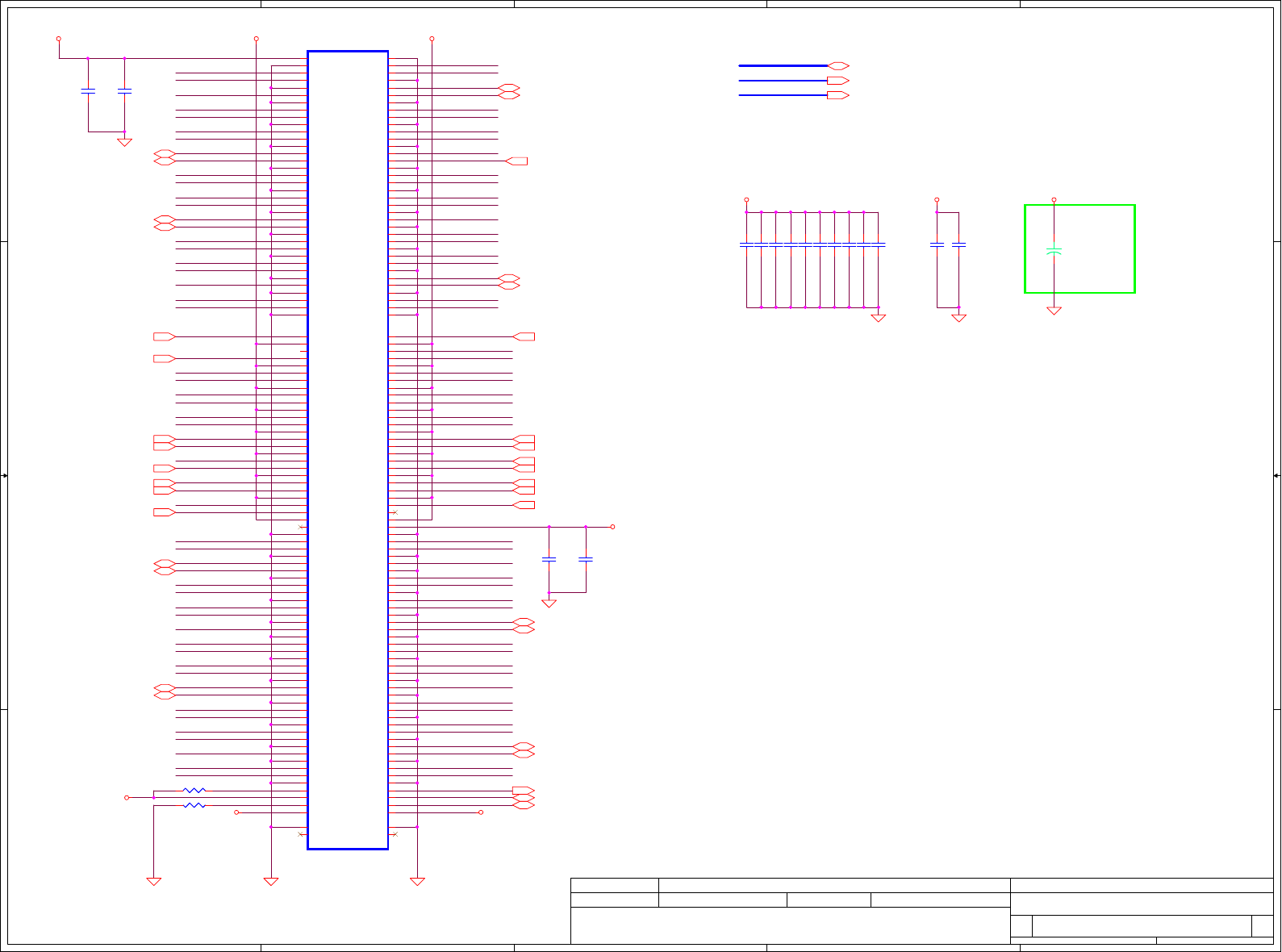Click the ground symbol under the two-capacitor pair beside the green box
1282x952 pixels.
click(x=958, y=318)
